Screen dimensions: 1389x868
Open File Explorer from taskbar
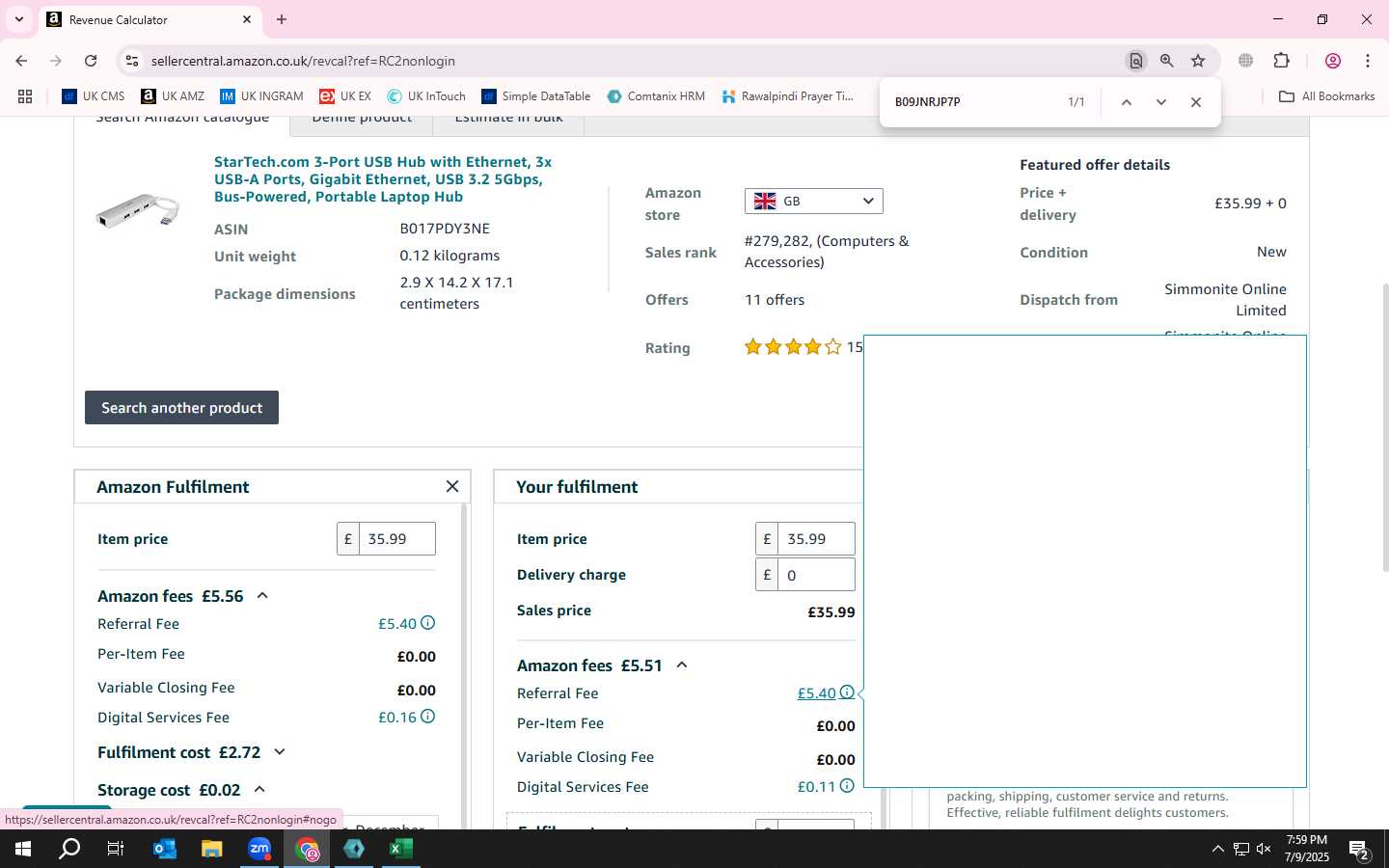tap(212, 849)
